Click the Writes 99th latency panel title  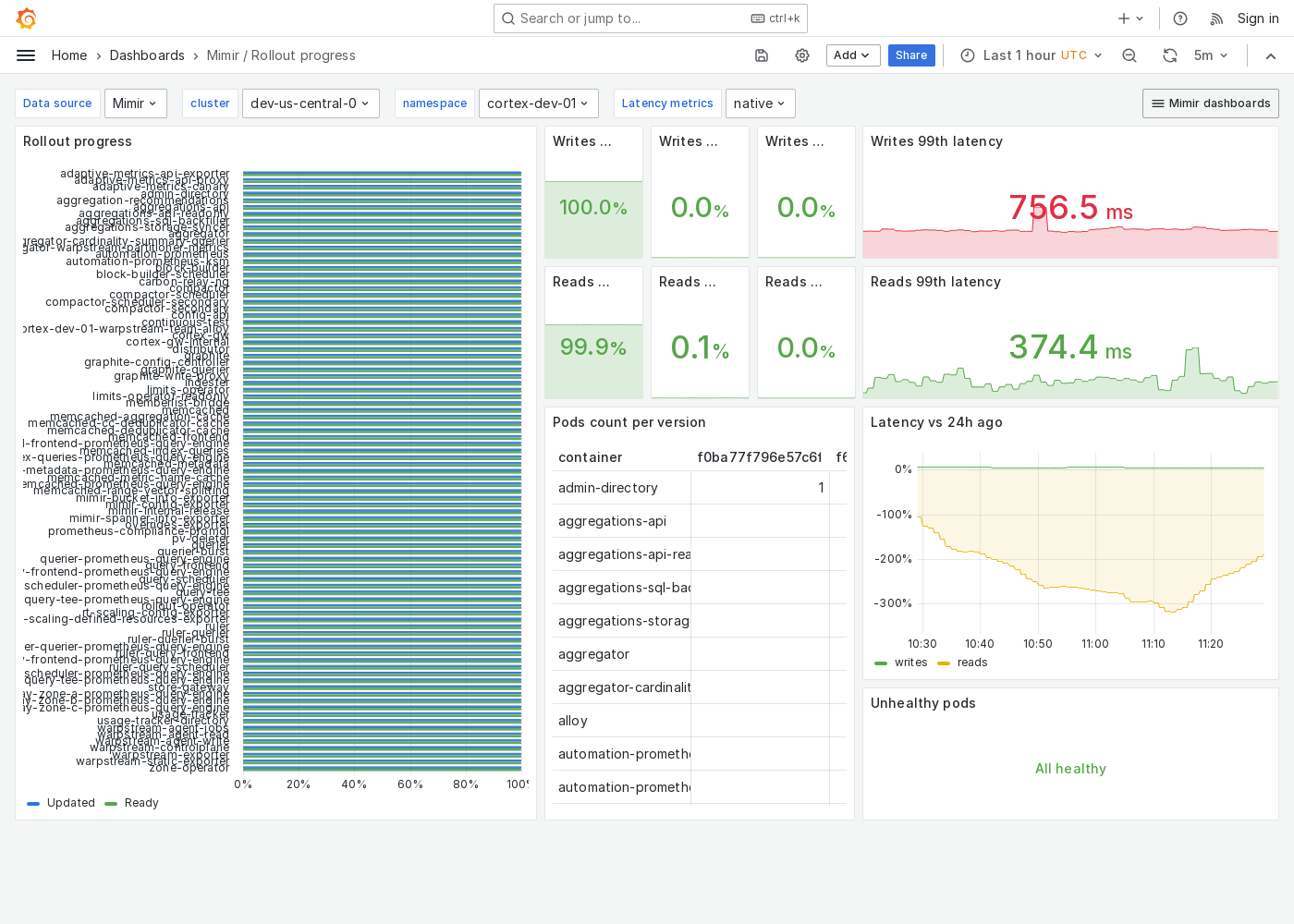point(936,141)
